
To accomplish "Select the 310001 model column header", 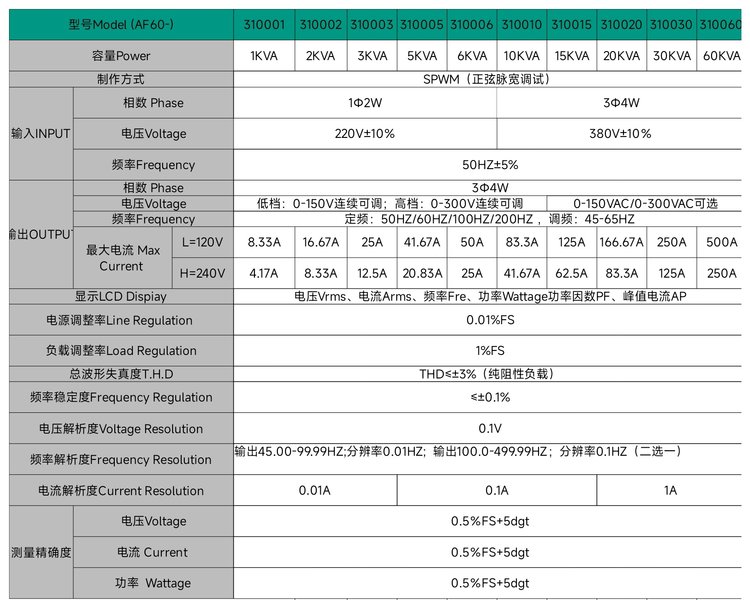I will click(264, 24).
